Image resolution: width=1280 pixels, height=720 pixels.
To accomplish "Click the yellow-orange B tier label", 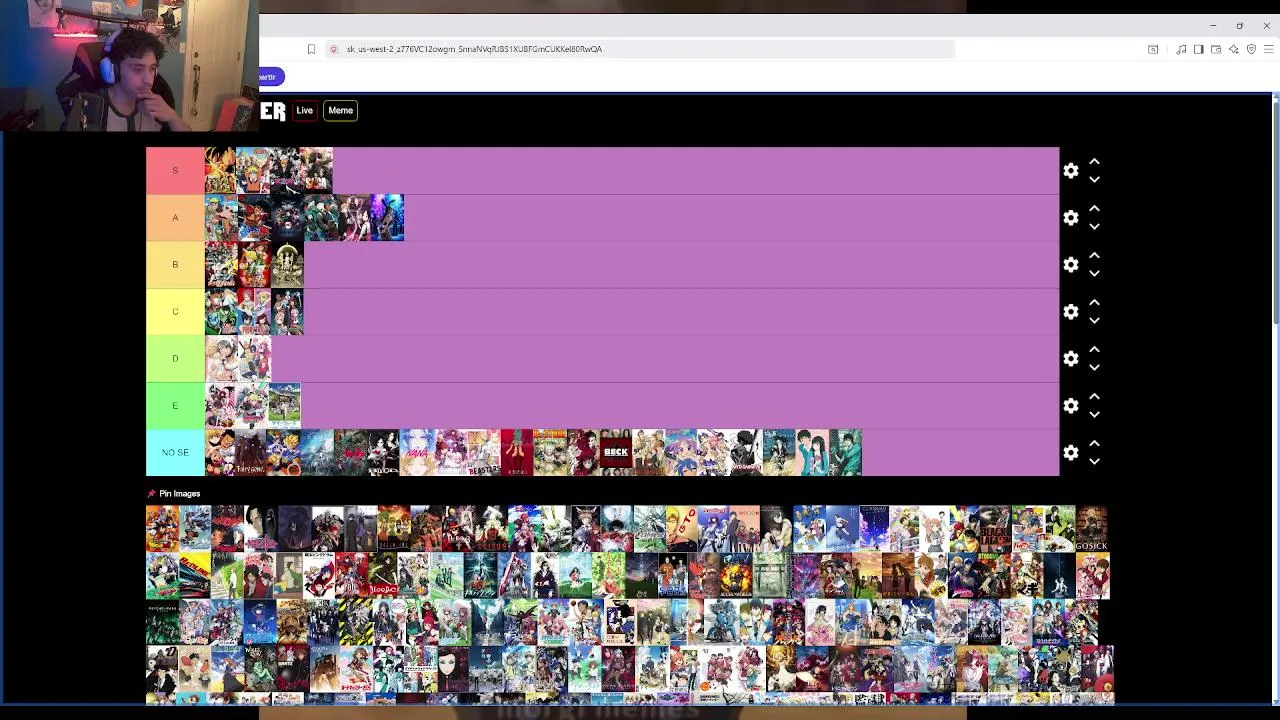I will [x=175, y=265].
